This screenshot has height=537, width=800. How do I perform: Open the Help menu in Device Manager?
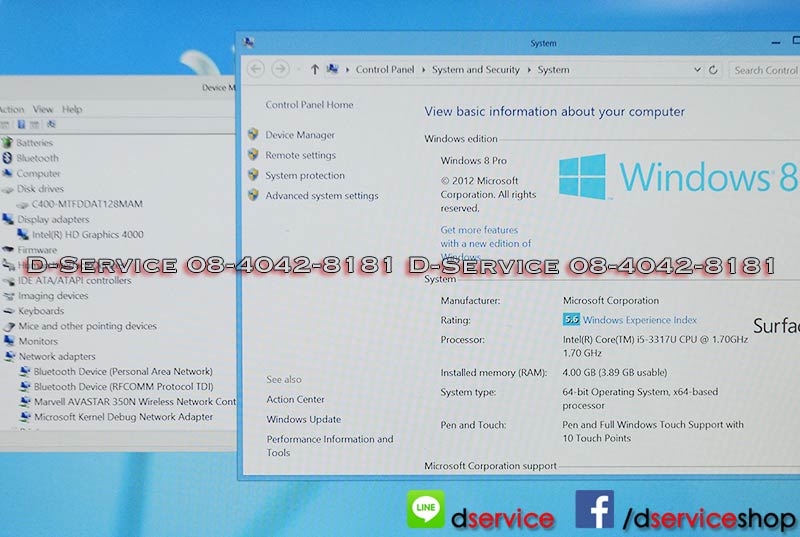point(72,109)
